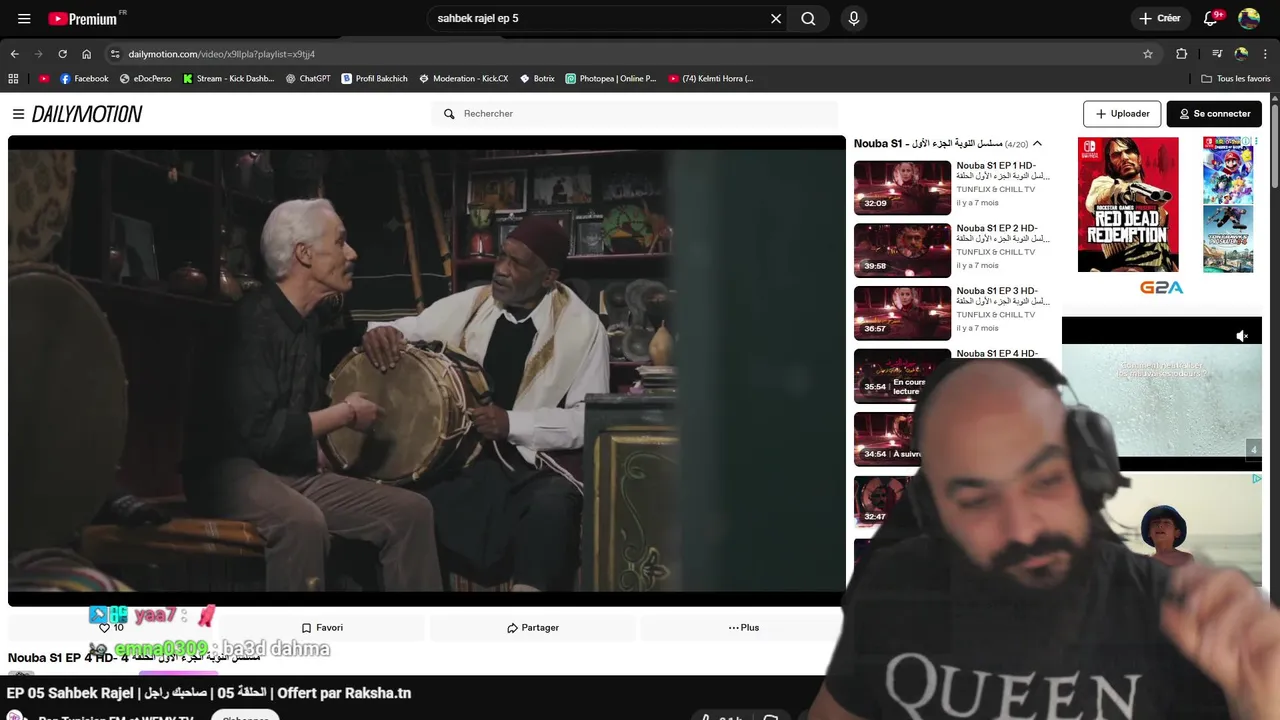
Task: Click the Dailymotion video player
Action: pos(426,370)
